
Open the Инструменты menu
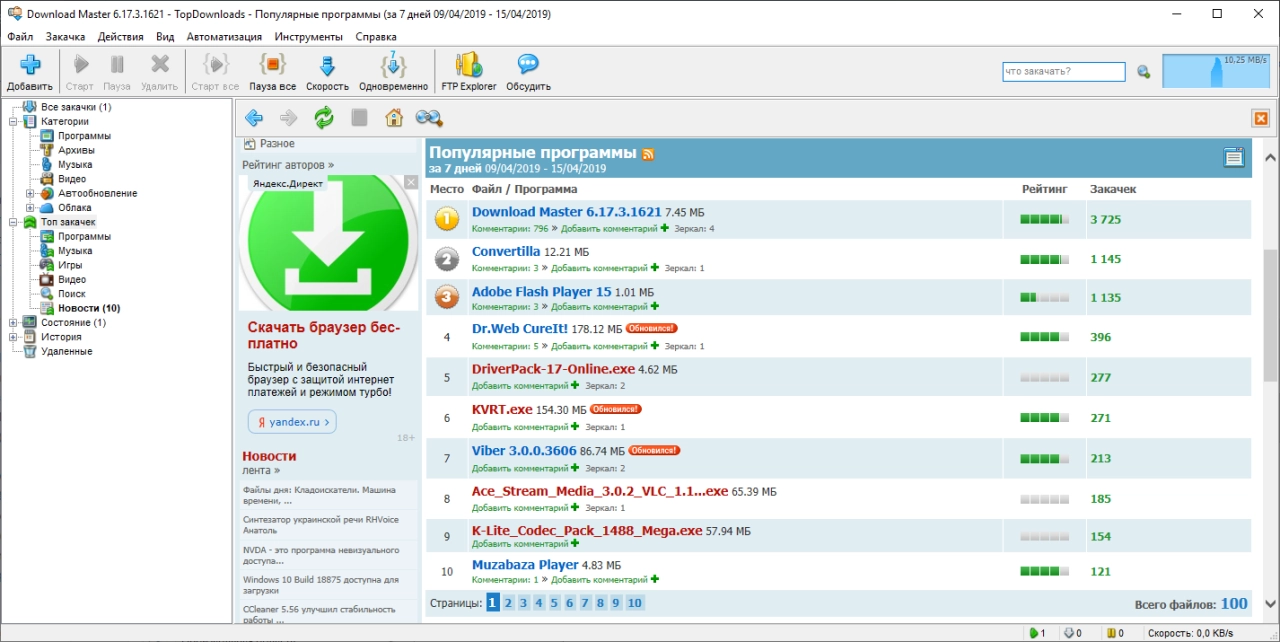(x=309, y=36)
